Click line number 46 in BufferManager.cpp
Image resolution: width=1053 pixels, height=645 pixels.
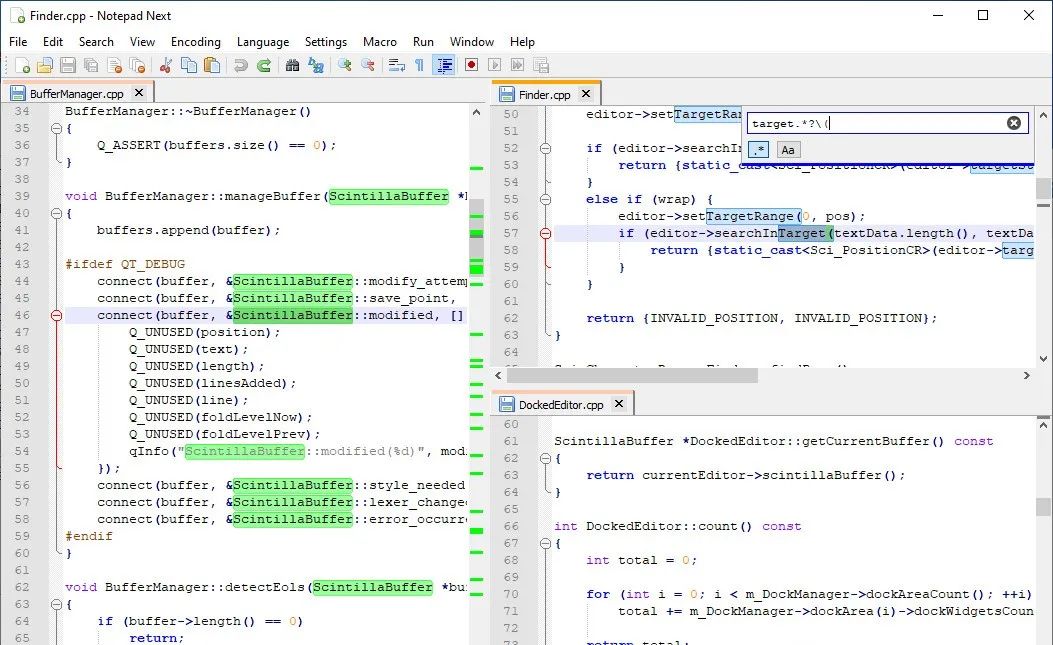22,315
